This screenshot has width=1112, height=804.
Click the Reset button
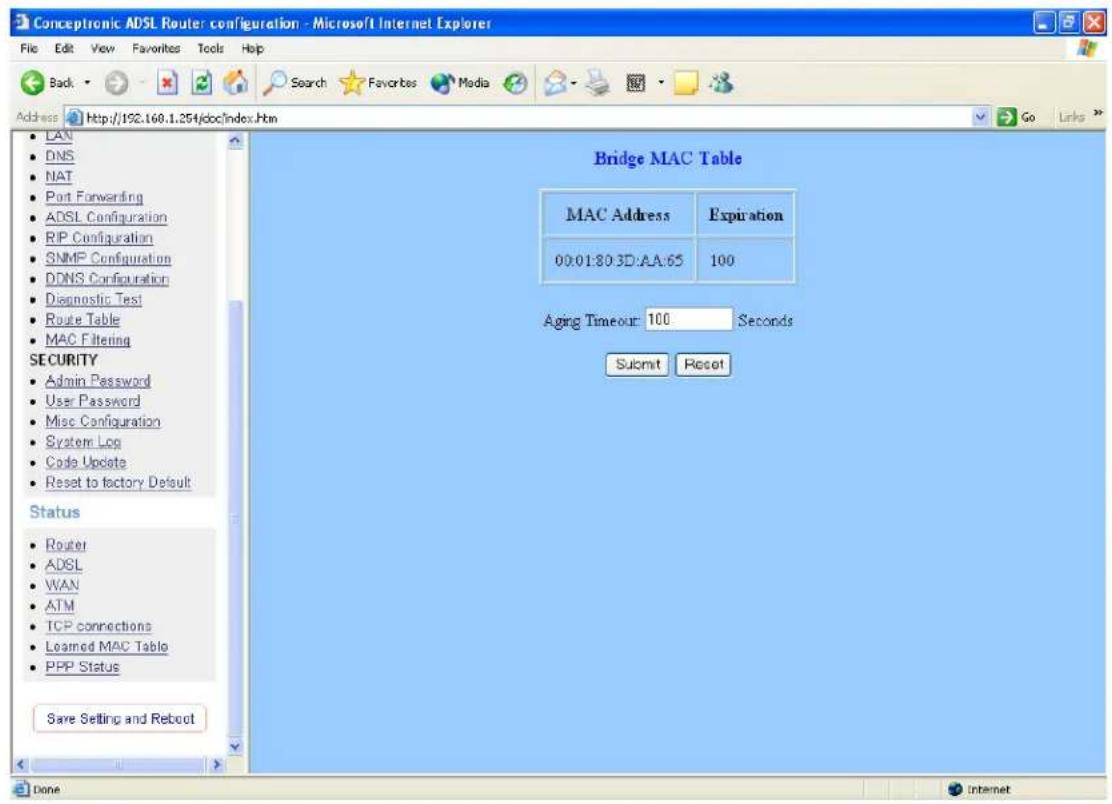coord(703,364)
